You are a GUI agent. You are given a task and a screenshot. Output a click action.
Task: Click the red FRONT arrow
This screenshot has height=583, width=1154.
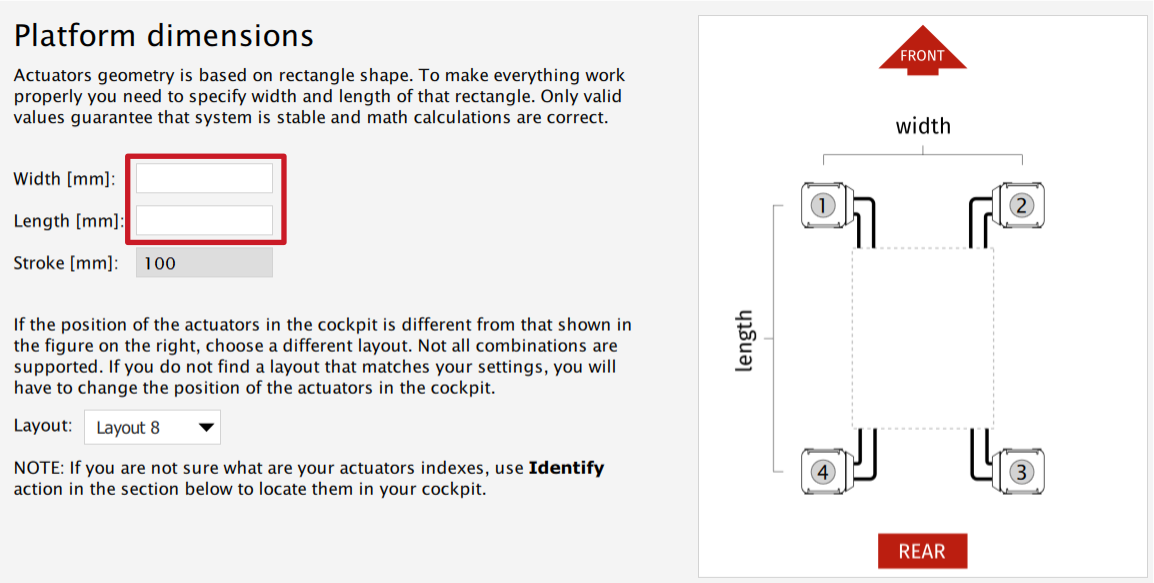[922, 50]
